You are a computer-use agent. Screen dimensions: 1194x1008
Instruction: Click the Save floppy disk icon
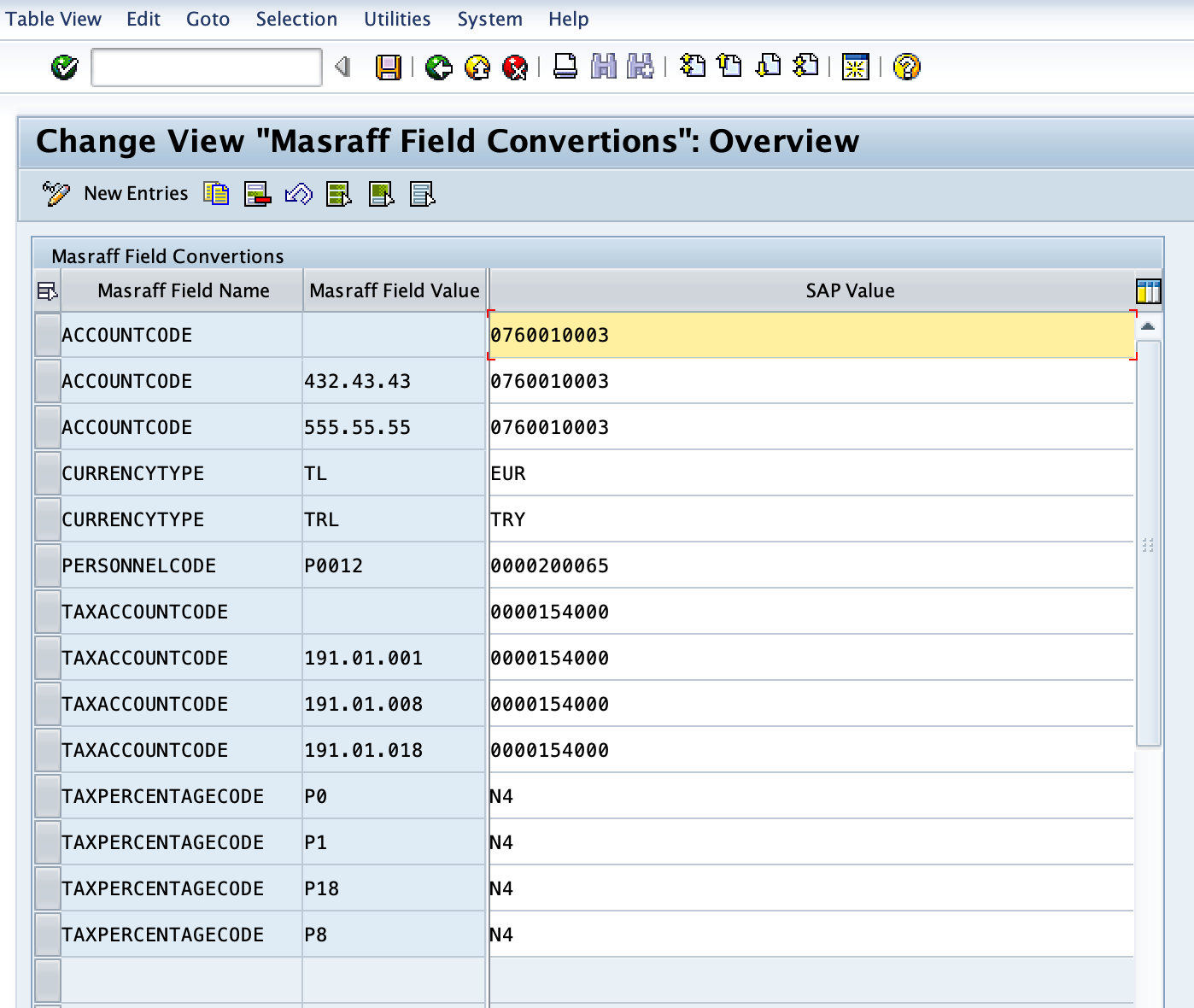[x=389, y=67]
